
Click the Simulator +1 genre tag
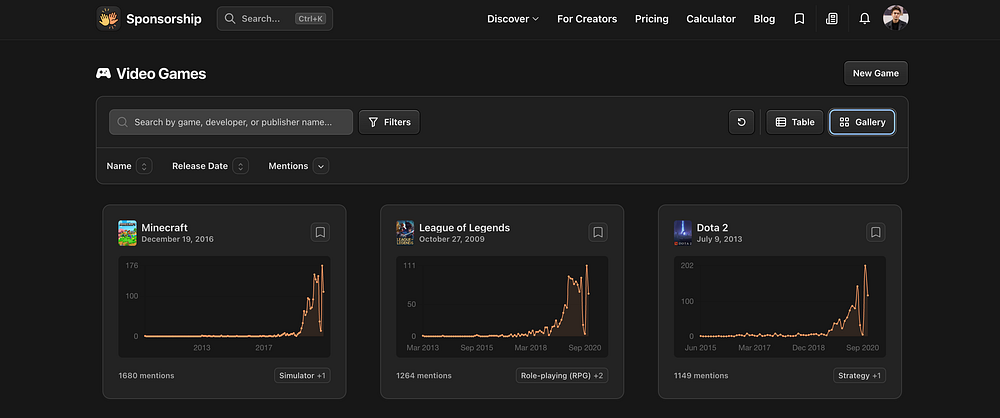(302, 376)
